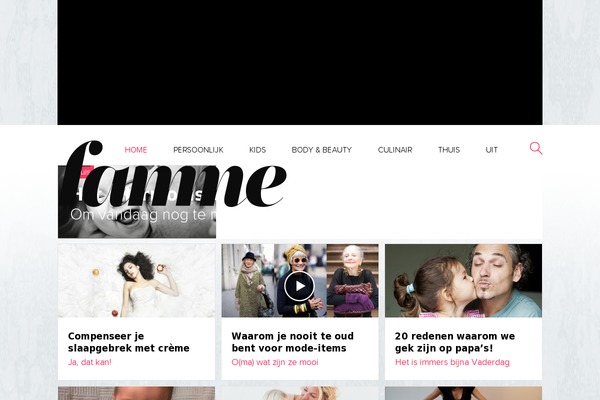The height and width of the screenshot is (400, 600).
Task: Click the 'O(ma) wat zijn ze mooi' subtitle
Action: [x=275, y=362]
